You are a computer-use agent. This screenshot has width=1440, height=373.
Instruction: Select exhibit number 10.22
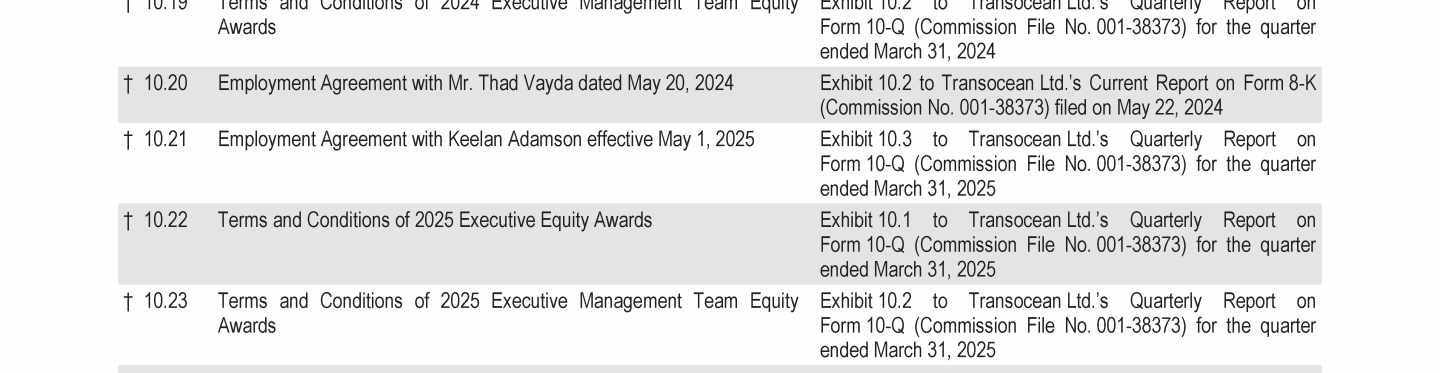point(165,220)
